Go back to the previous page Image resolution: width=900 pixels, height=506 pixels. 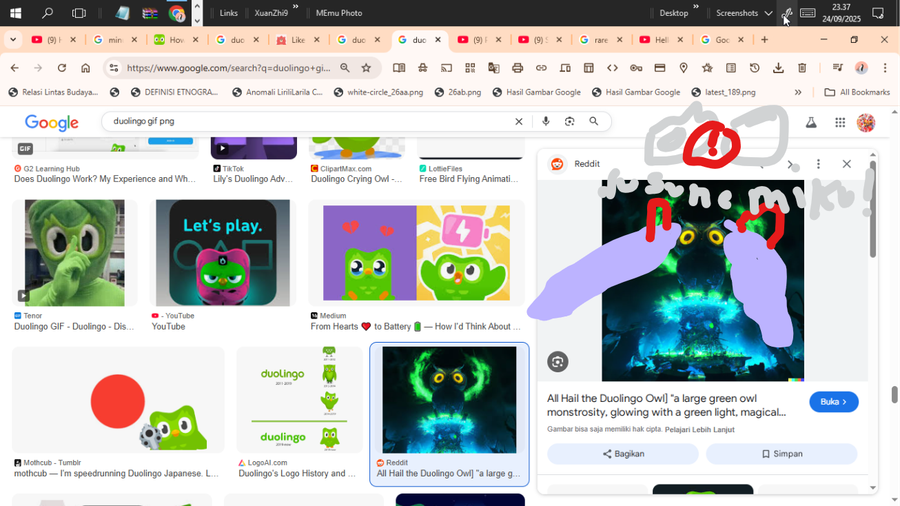tap(15, 68)
